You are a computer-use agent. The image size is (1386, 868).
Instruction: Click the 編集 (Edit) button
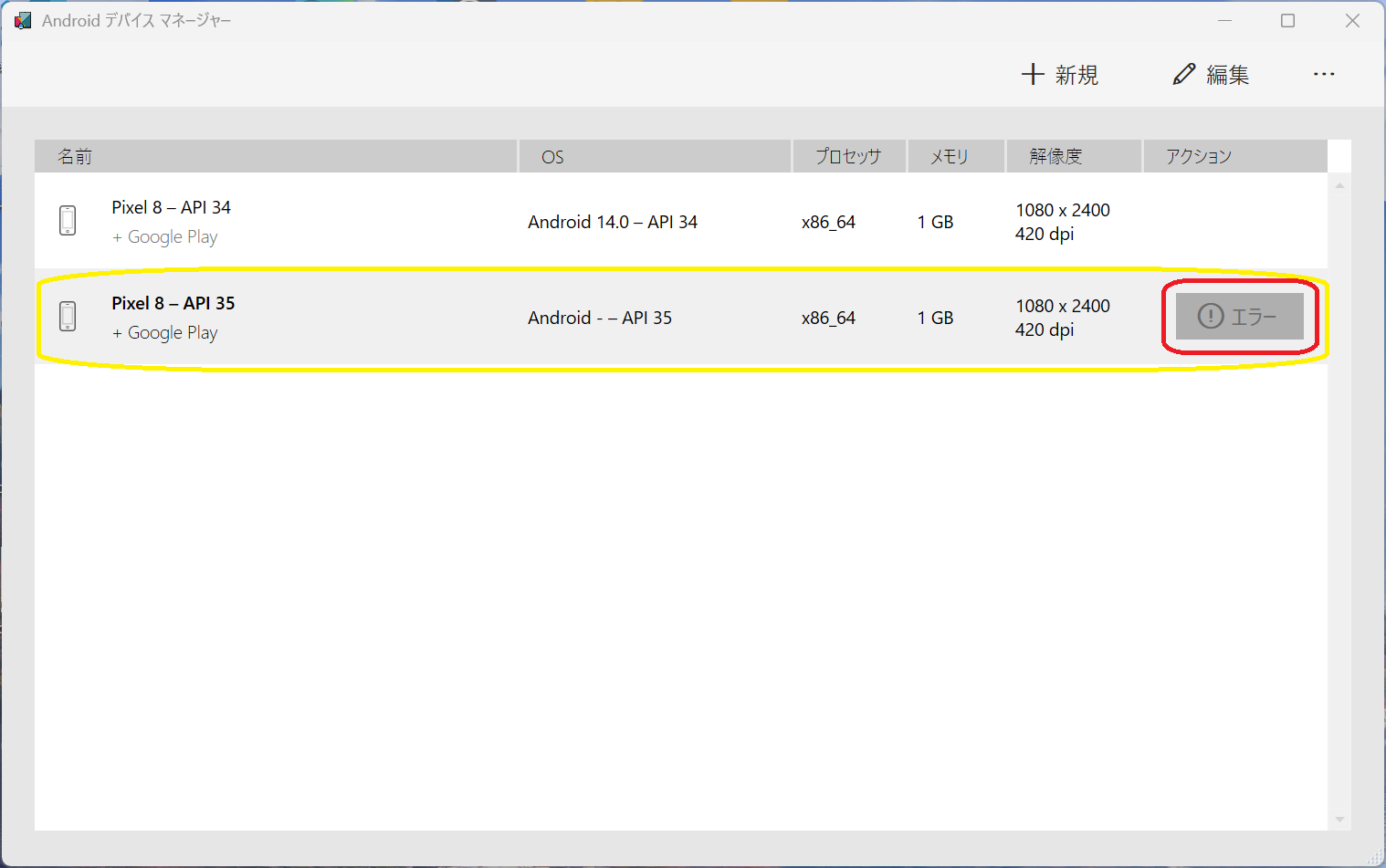(1211, 75)
